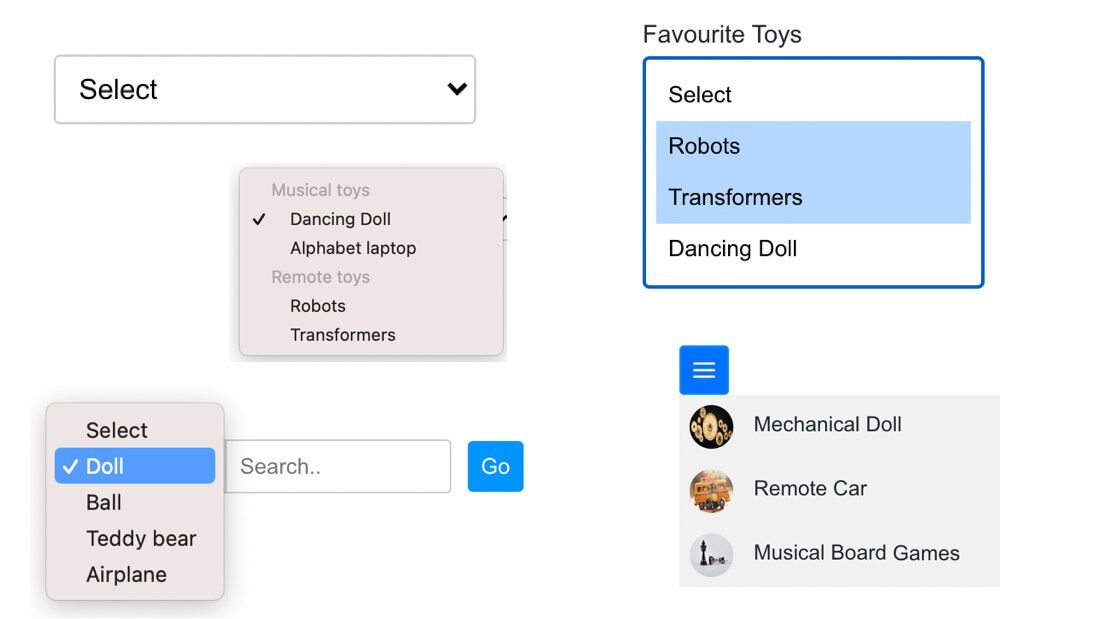Open the top Select dropdown via chevron

(457, 89)
